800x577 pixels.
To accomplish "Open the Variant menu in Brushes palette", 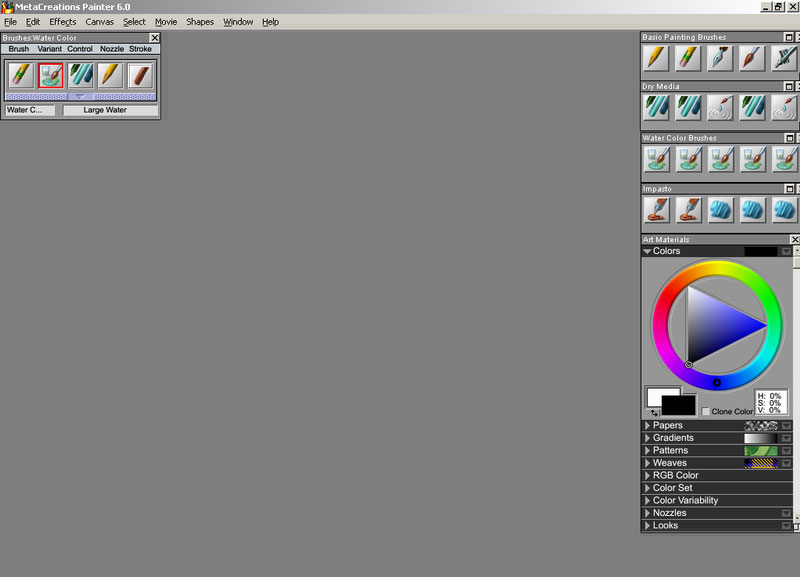I will [49, 49].
